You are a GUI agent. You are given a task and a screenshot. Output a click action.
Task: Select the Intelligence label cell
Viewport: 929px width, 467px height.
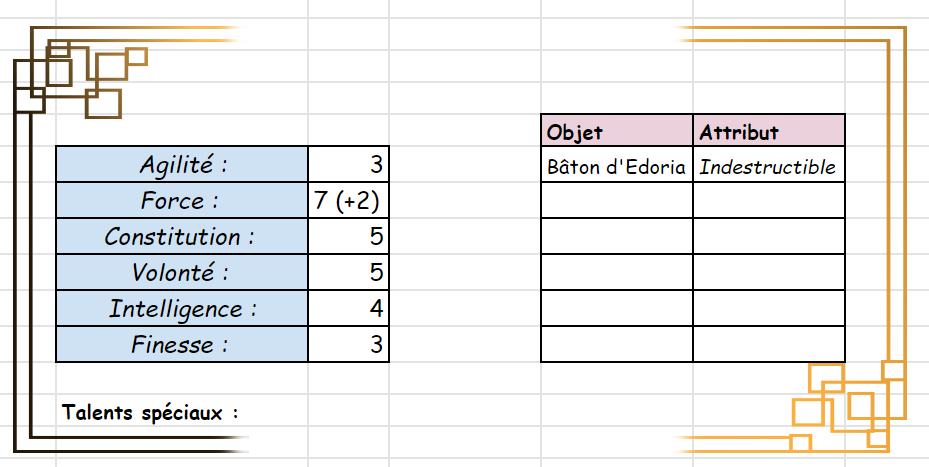click(x=182, y=308)
